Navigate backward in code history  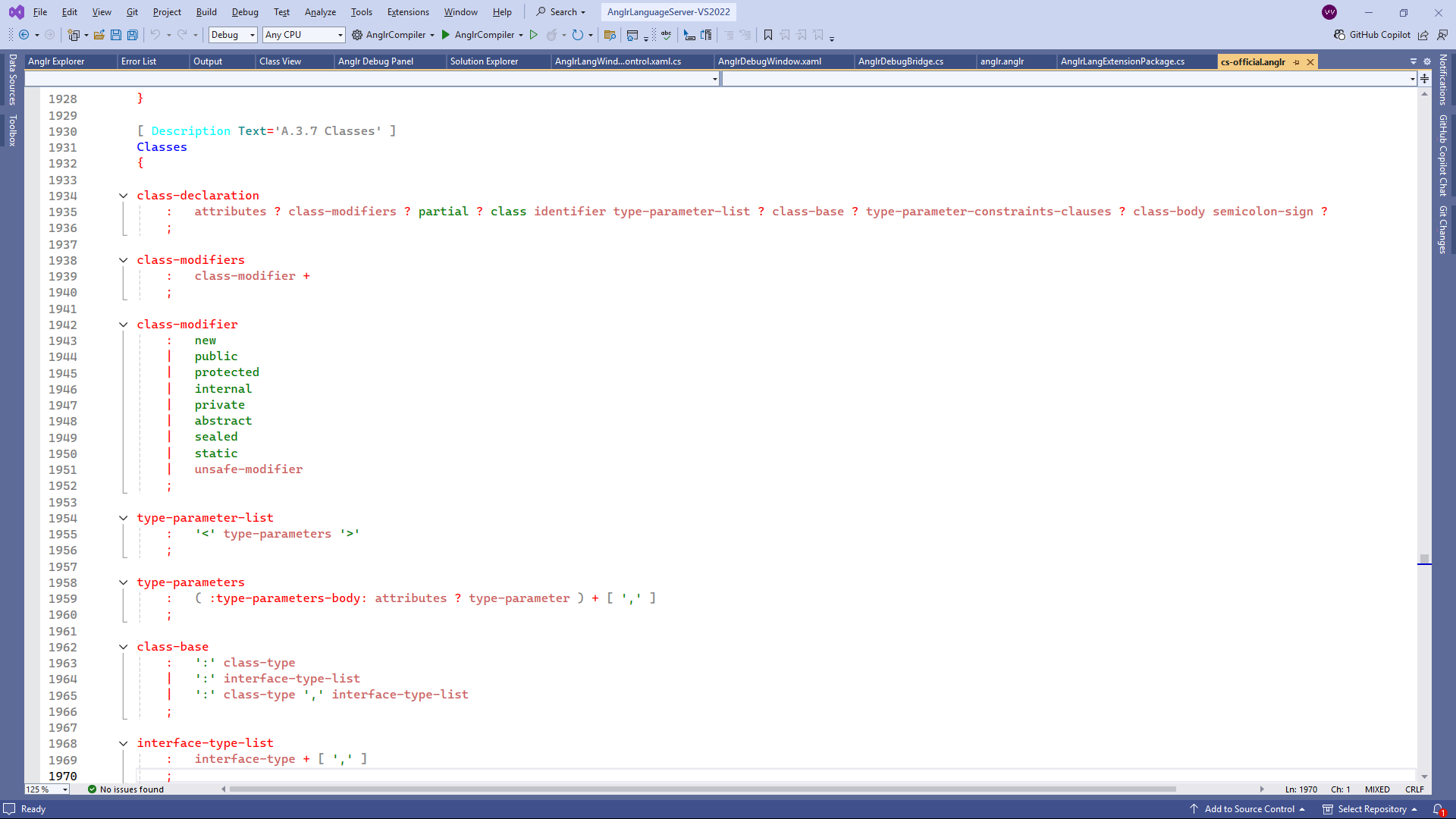tap(25, 35)
